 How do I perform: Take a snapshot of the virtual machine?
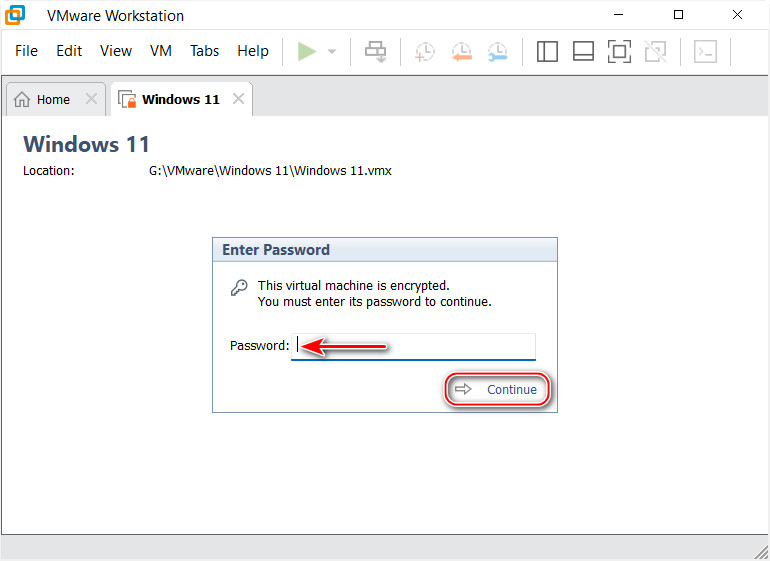425,51
